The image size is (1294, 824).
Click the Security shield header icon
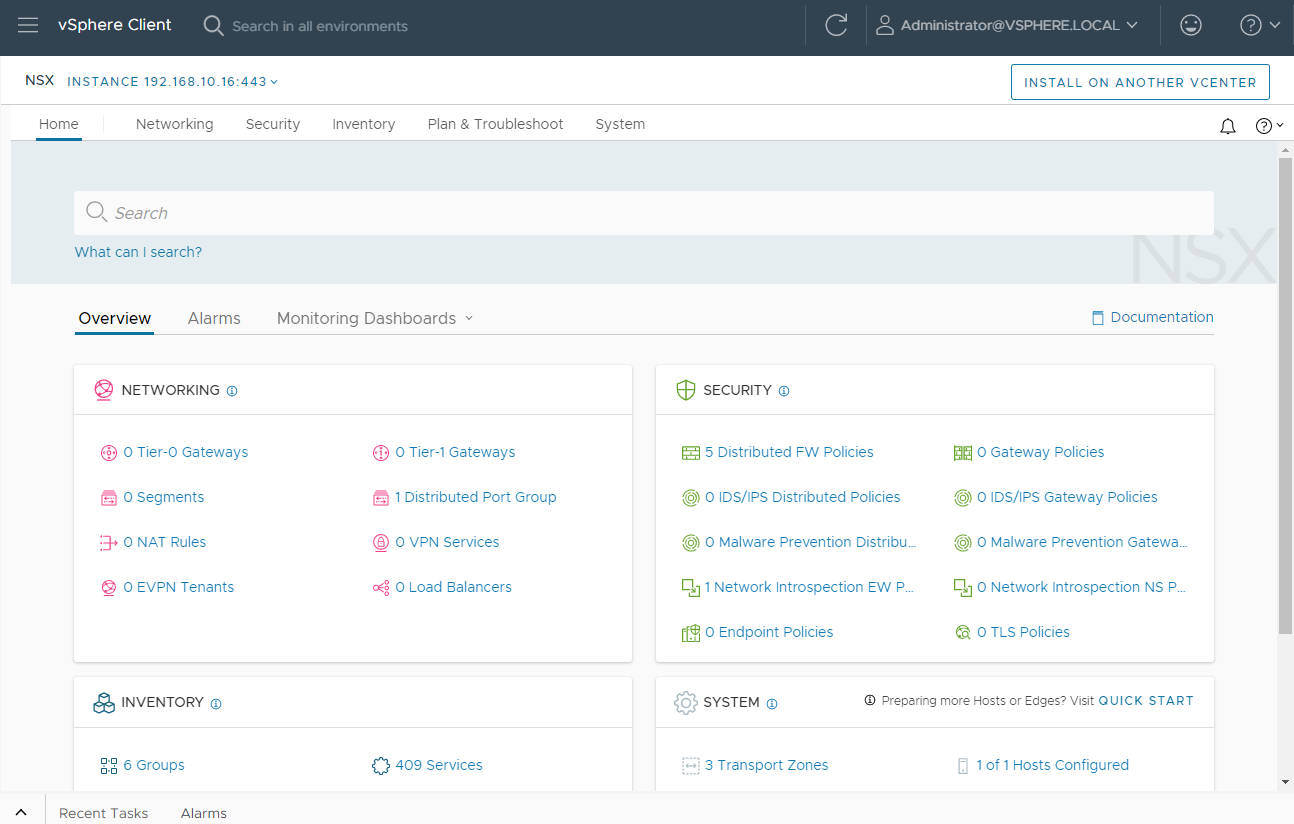point(685,390)
